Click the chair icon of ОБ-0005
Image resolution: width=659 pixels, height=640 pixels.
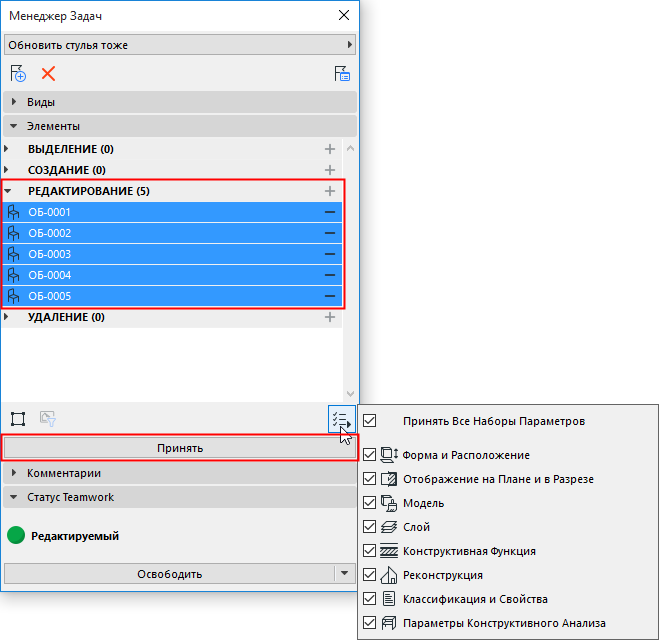13,296
